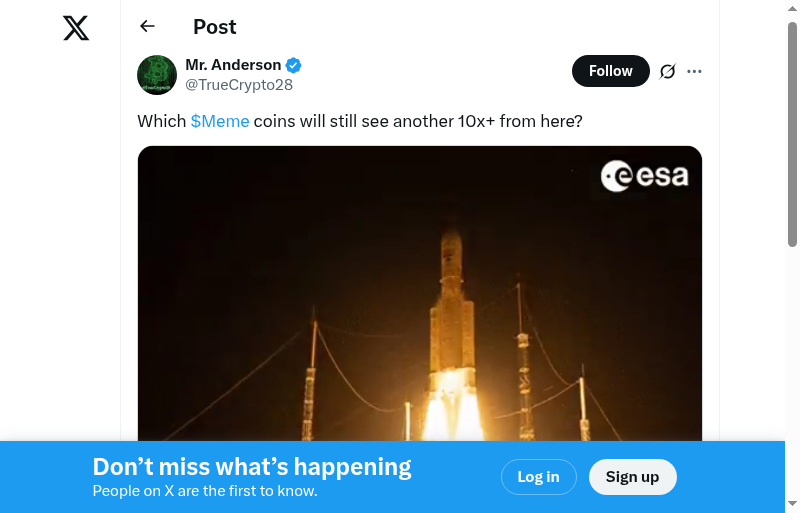Click the @TrueCrypto28 handle
800x513 pixels.
click(x=239, y=85)
